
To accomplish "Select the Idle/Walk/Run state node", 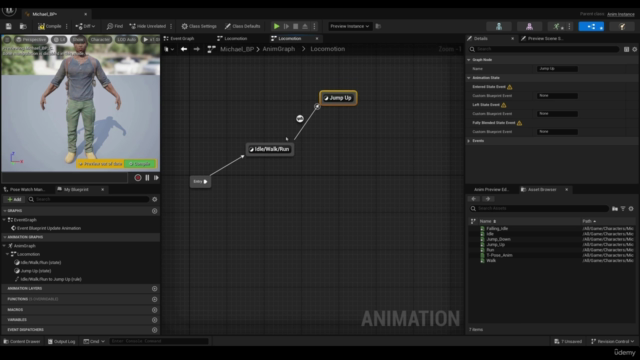I will 270,149.
